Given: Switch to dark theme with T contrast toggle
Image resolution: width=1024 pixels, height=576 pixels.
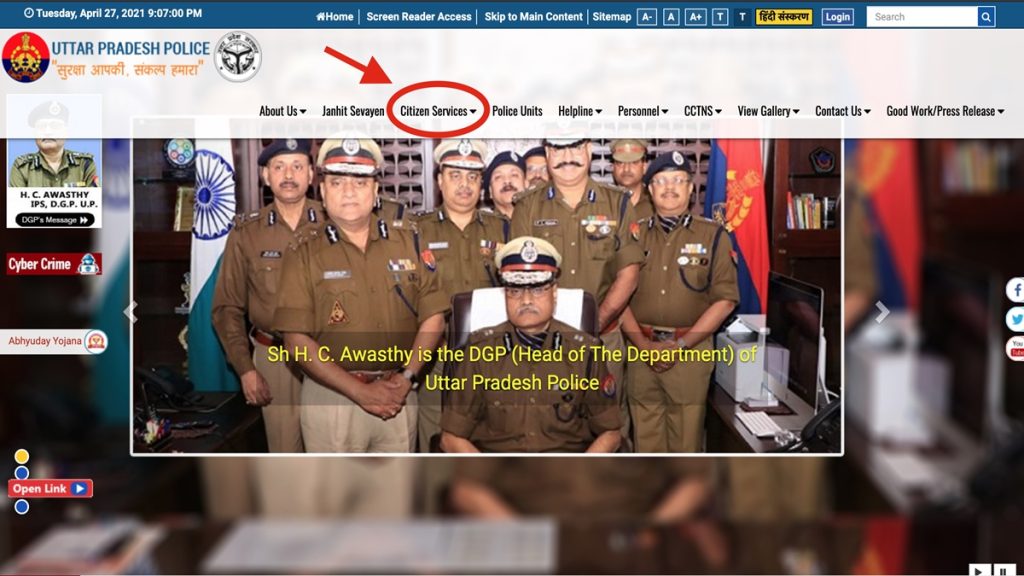Looking at the screenshot, I should pyautogui.click(x=743, y=16).
